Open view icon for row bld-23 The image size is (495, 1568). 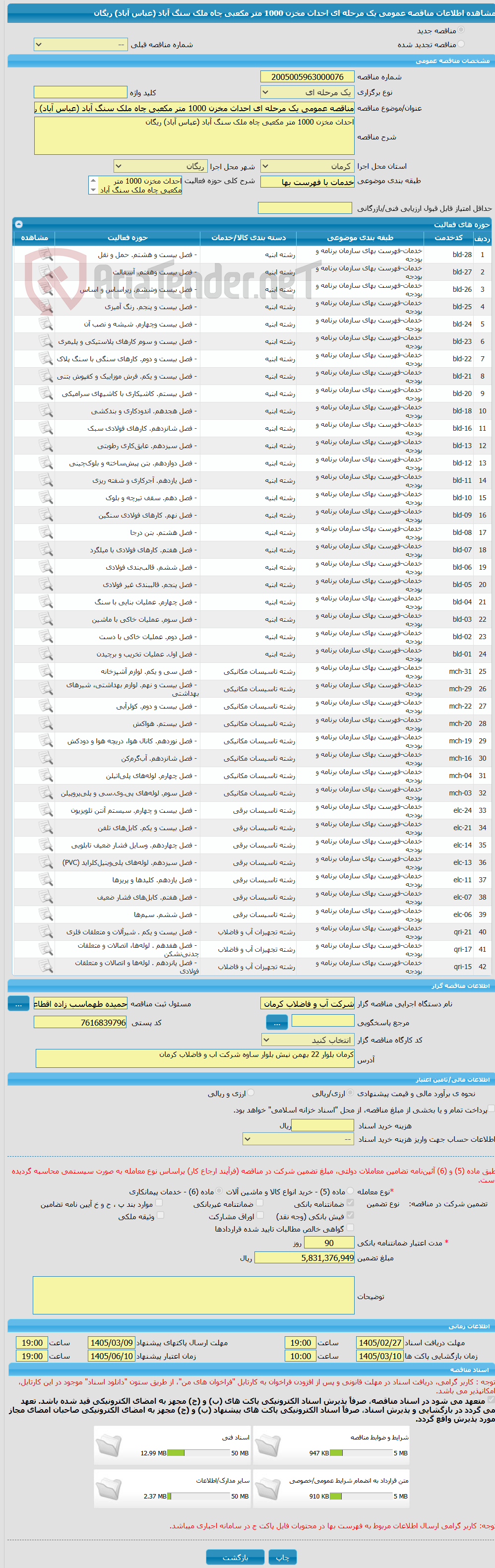[46, 341]
